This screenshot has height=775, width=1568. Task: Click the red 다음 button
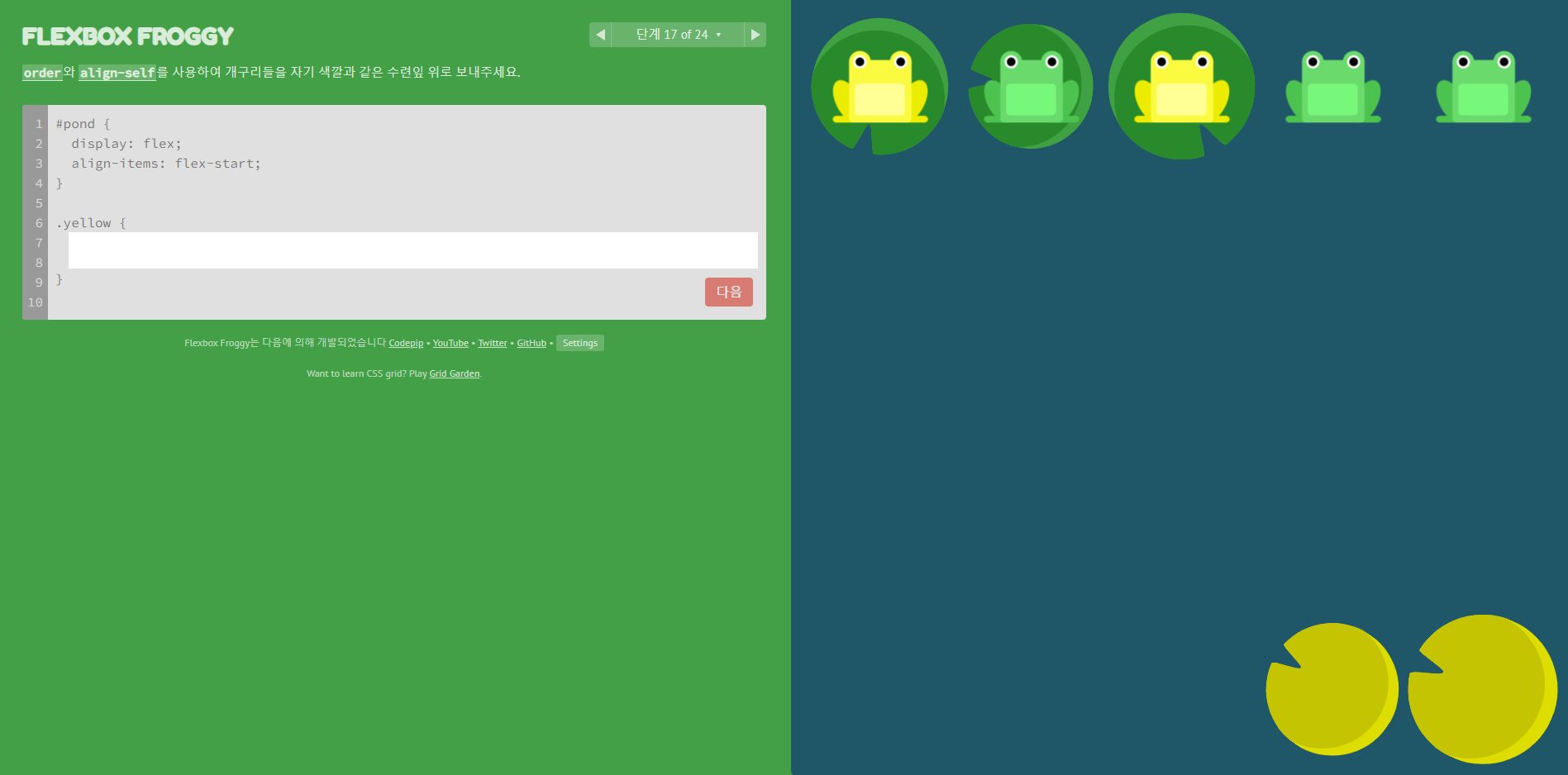tap(728, 292)
